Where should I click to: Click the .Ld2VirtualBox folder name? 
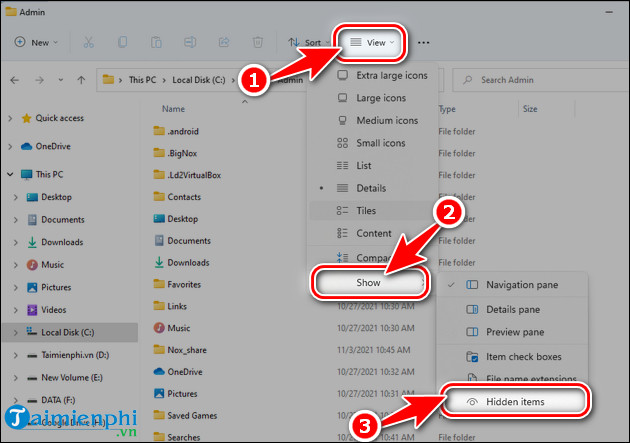pyautogui.click(x=194, y=175)
